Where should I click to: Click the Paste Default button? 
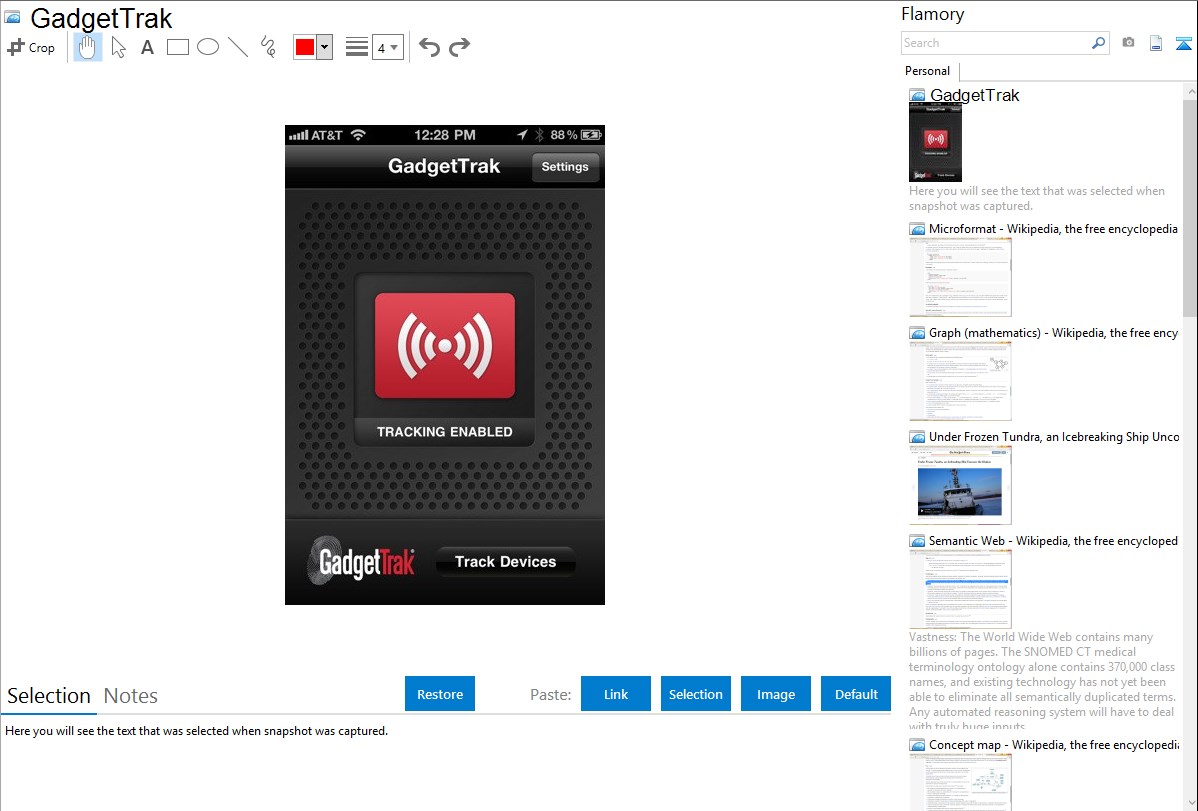point(856,694)
